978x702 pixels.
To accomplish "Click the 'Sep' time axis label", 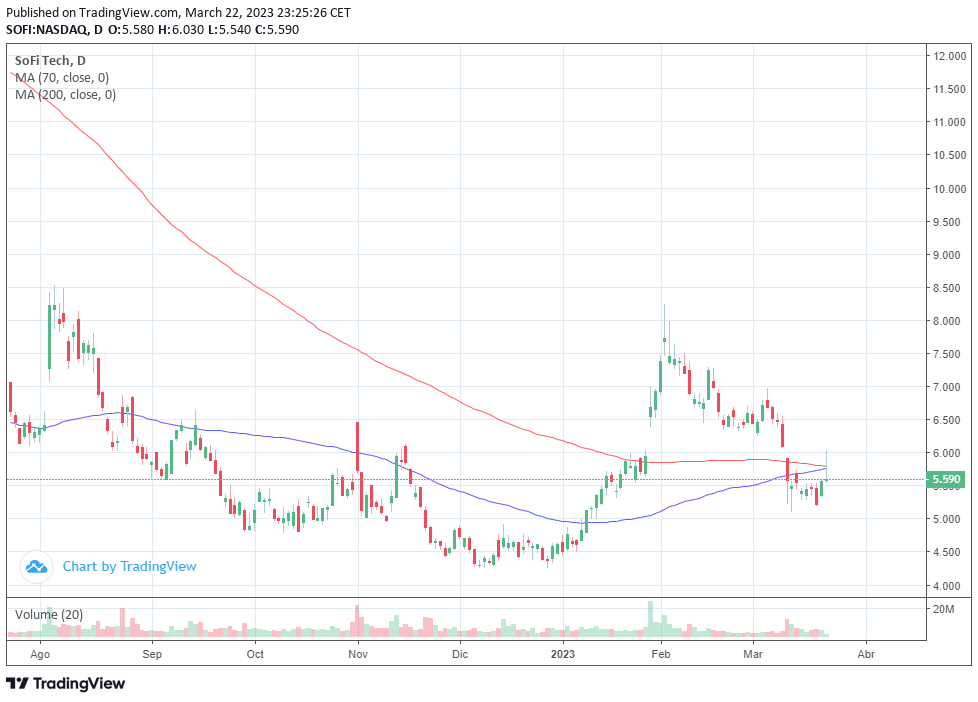I will pos(152,654).
